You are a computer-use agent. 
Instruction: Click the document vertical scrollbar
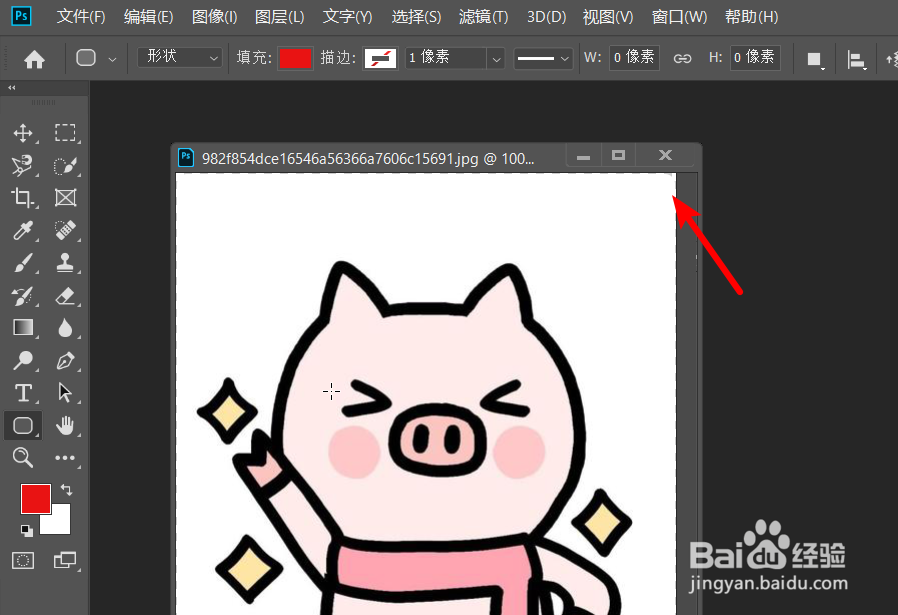[x=687, y=394]
